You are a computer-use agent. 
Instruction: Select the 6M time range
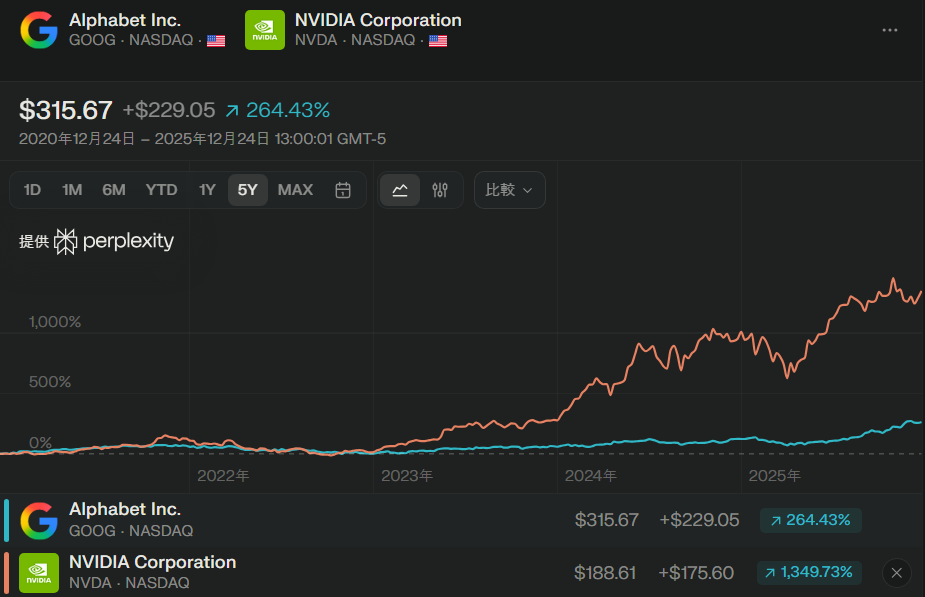click(114, 190)
